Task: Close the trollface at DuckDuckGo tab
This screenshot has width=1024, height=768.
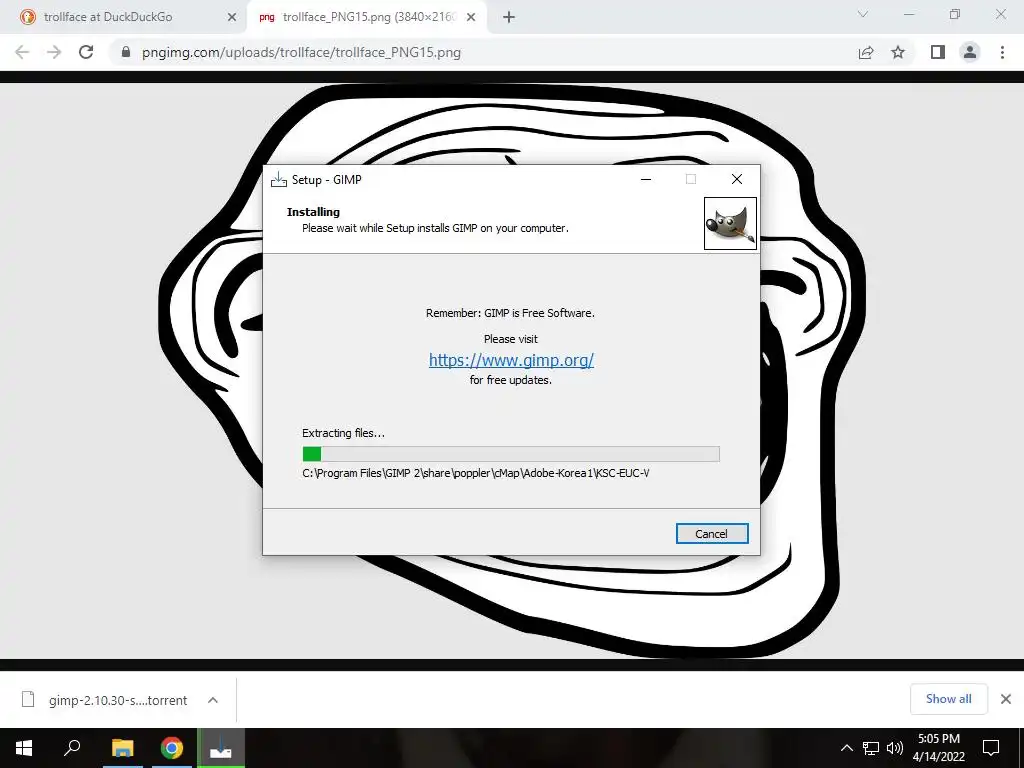Action: pyautogui.click(x=232, y=18)
